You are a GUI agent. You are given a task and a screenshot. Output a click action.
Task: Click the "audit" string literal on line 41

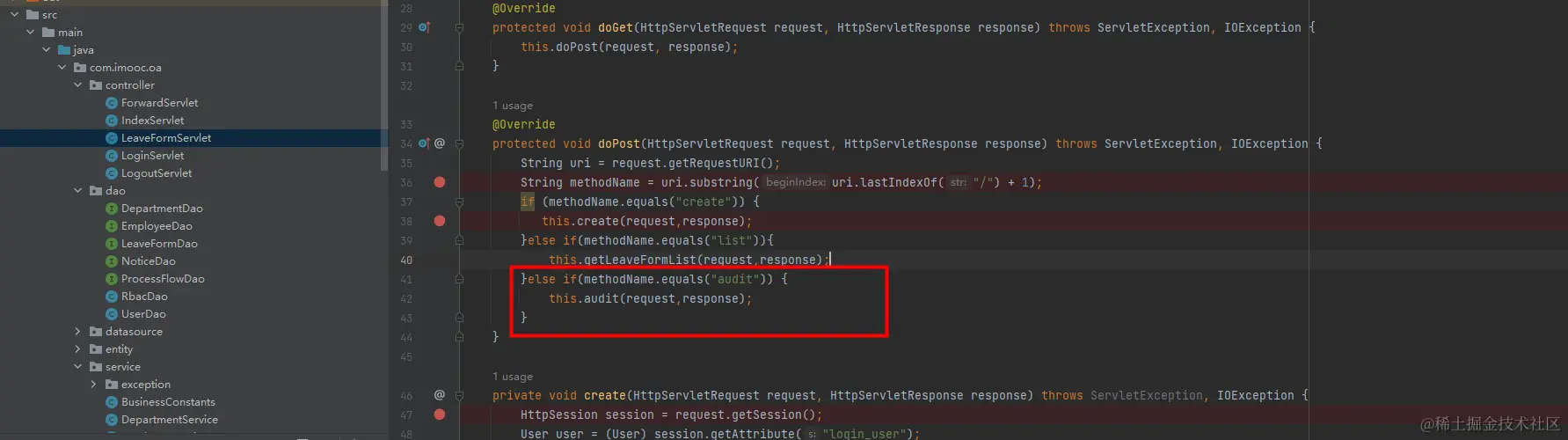[x=734, y=279]
